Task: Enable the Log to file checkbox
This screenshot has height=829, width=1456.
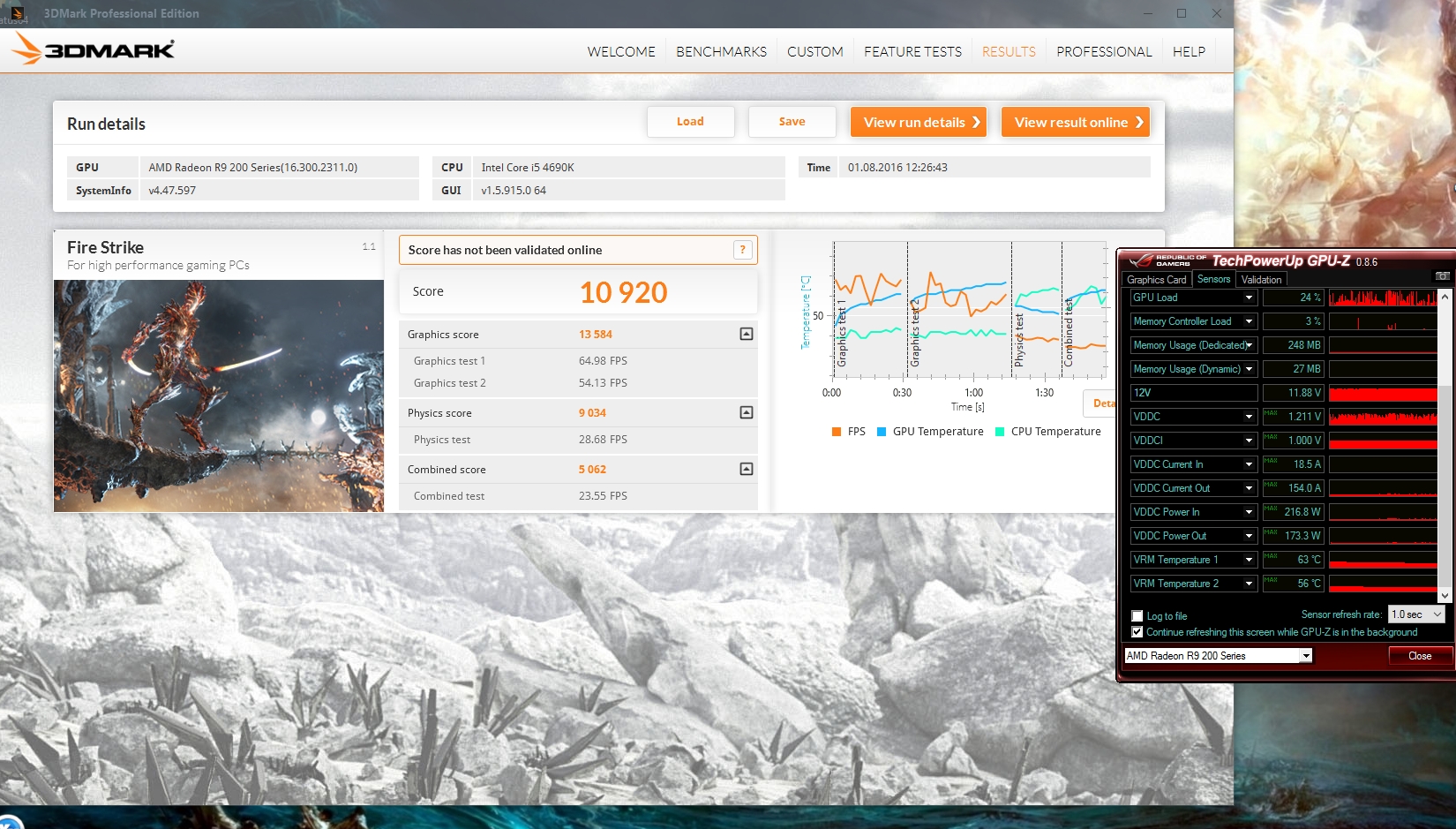Action: [x=1137, y=616]
